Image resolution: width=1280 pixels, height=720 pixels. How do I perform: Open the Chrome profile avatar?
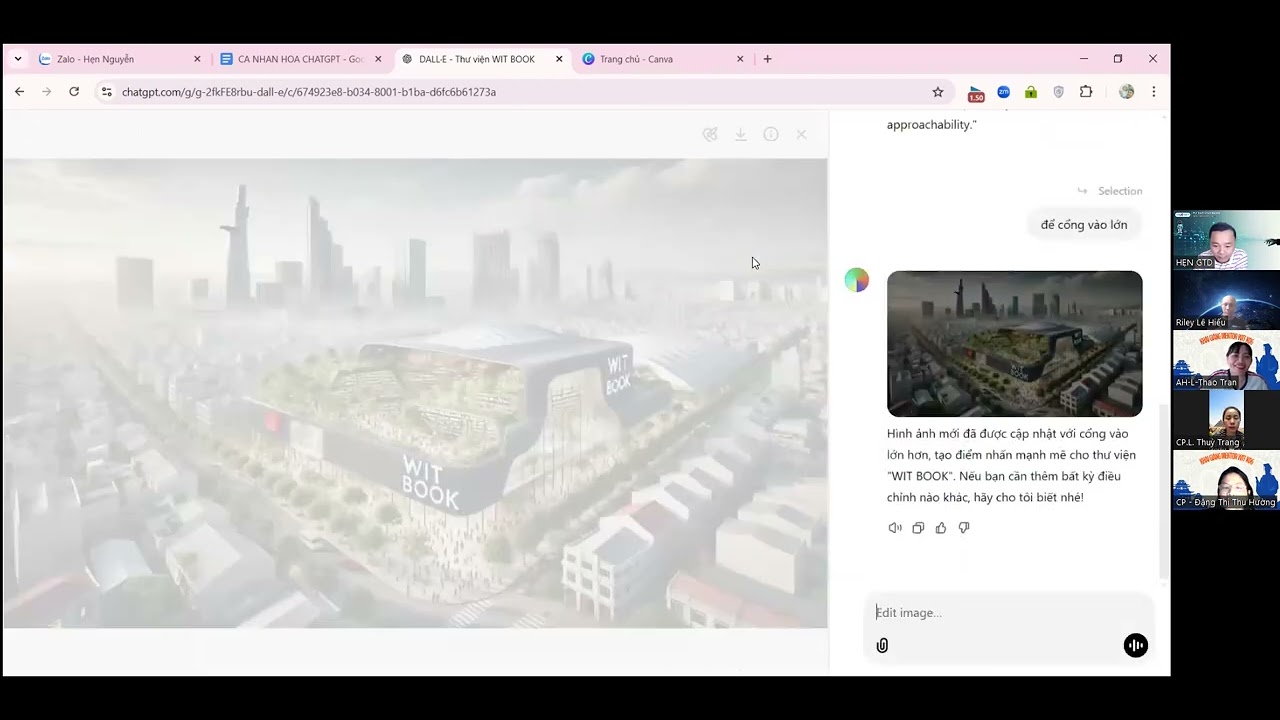[x=1127, y=92]
